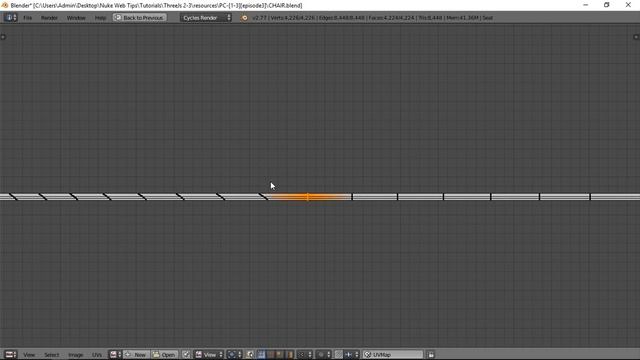Toggle snap during transform
Viewport: 640px width, 360px height.
(x=338, y=354)
